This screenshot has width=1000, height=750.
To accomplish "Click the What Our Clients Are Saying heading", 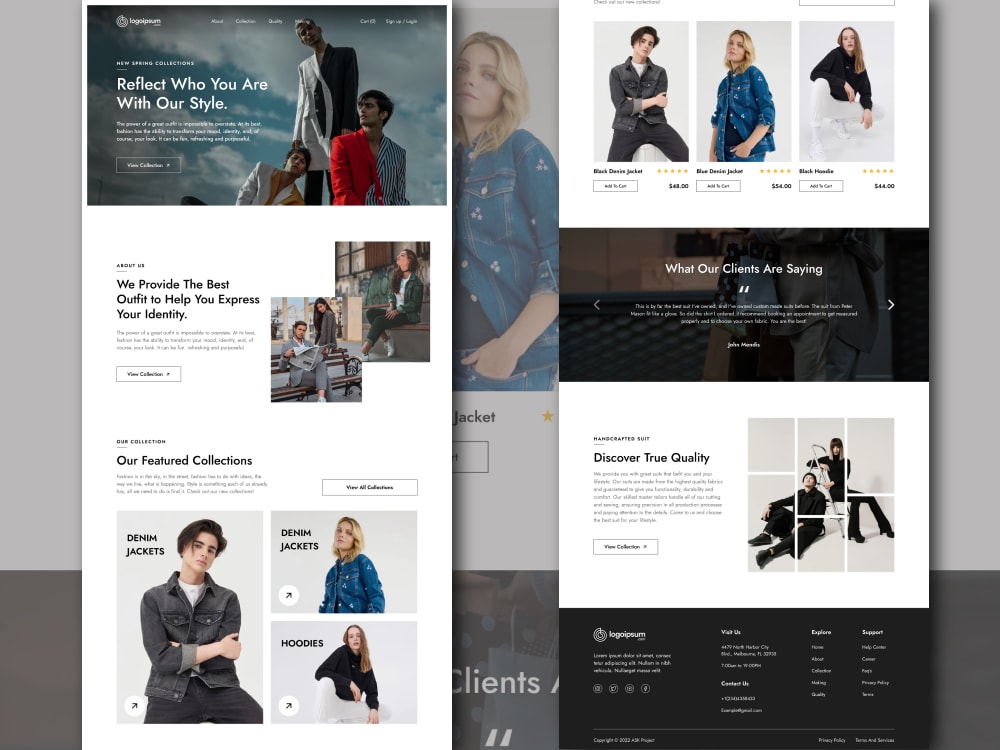I will tap(744, 268).
